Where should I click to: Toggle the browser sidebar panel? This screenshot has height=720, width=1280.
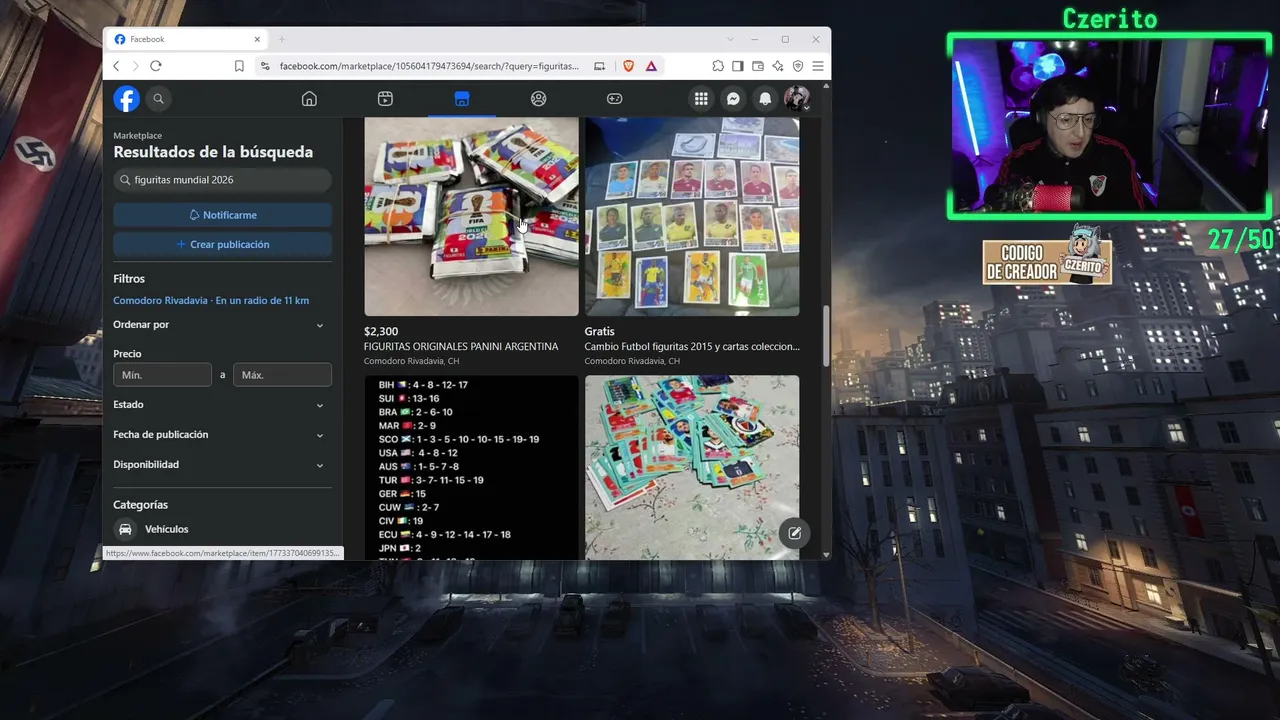click(x=738, y=66)
